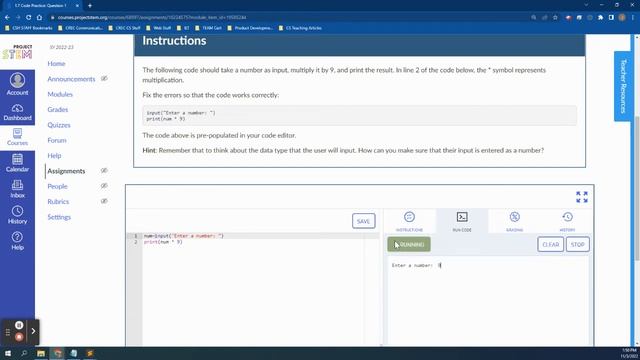The image size is (640, 360).
Task: Open the browser home page
Action: pos(39,18)
